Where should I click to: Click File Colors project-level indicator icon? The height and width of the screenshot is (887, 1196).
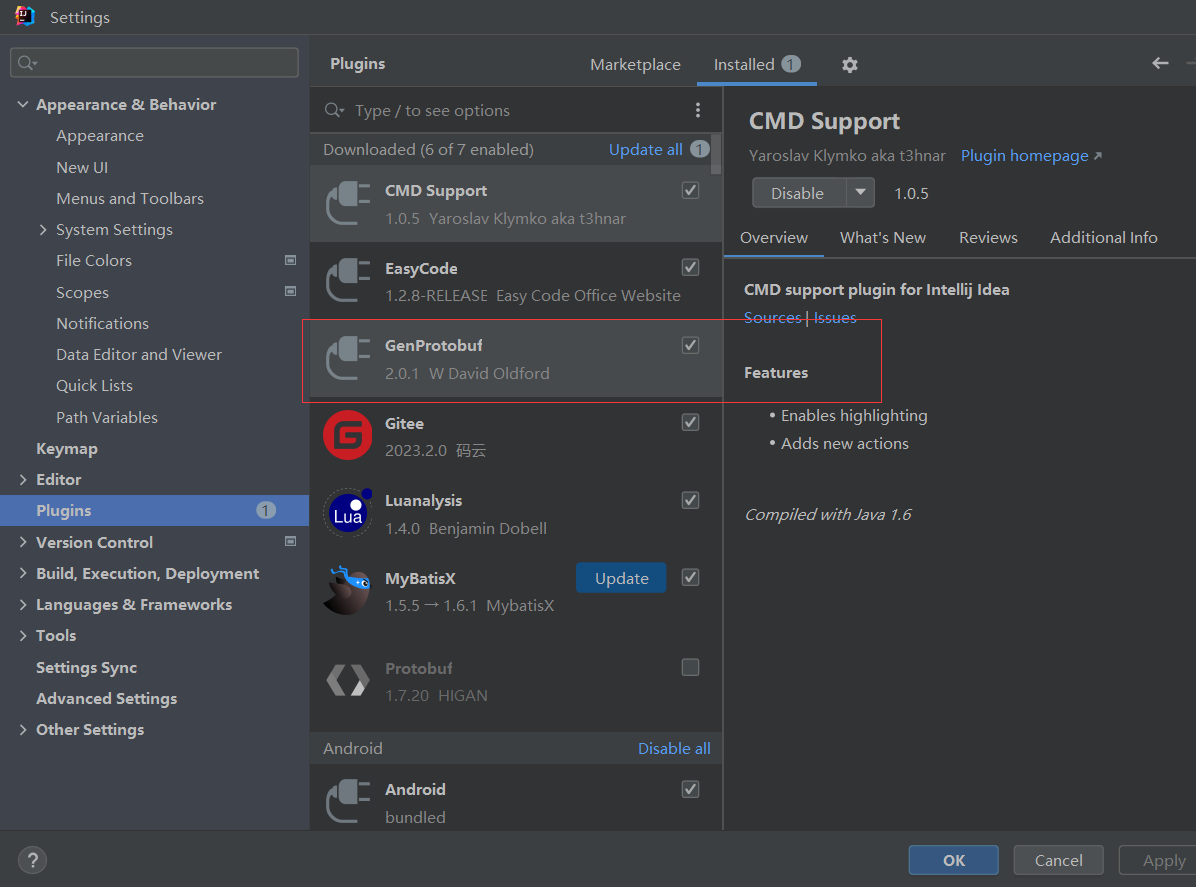[x=291, y=261]
